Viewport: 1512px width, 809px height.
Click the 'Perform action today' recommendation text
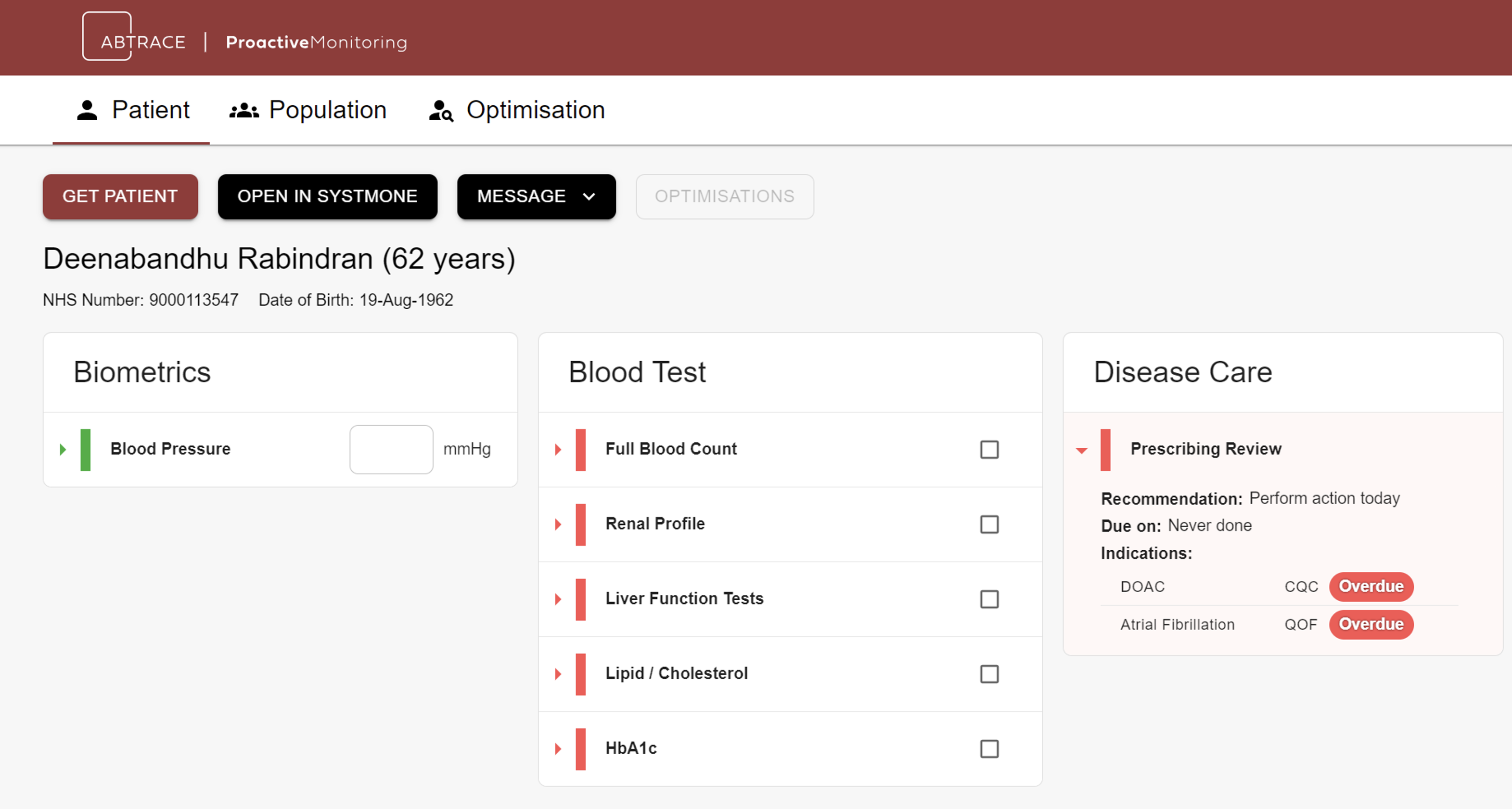pyautogui.click(x=1324, y=498)
